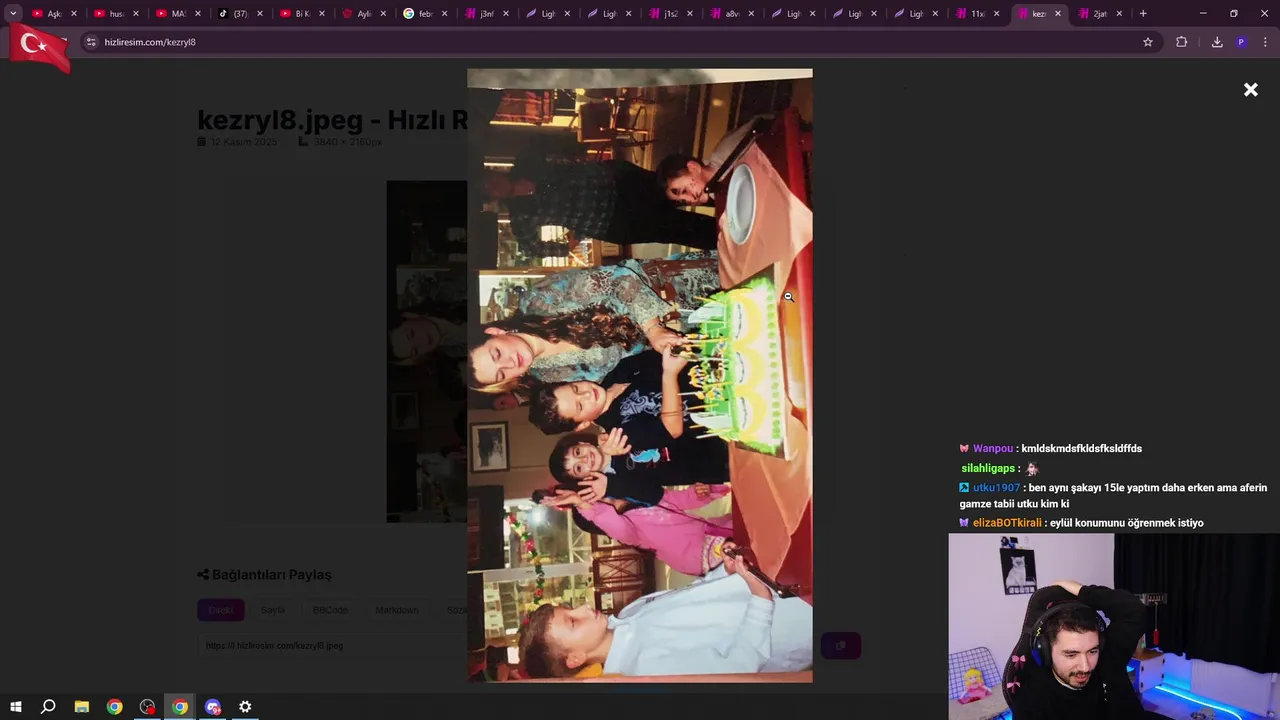The image size is (1280, 720).
Task: Bookmark this page with the star
Action: (1148, 42)
